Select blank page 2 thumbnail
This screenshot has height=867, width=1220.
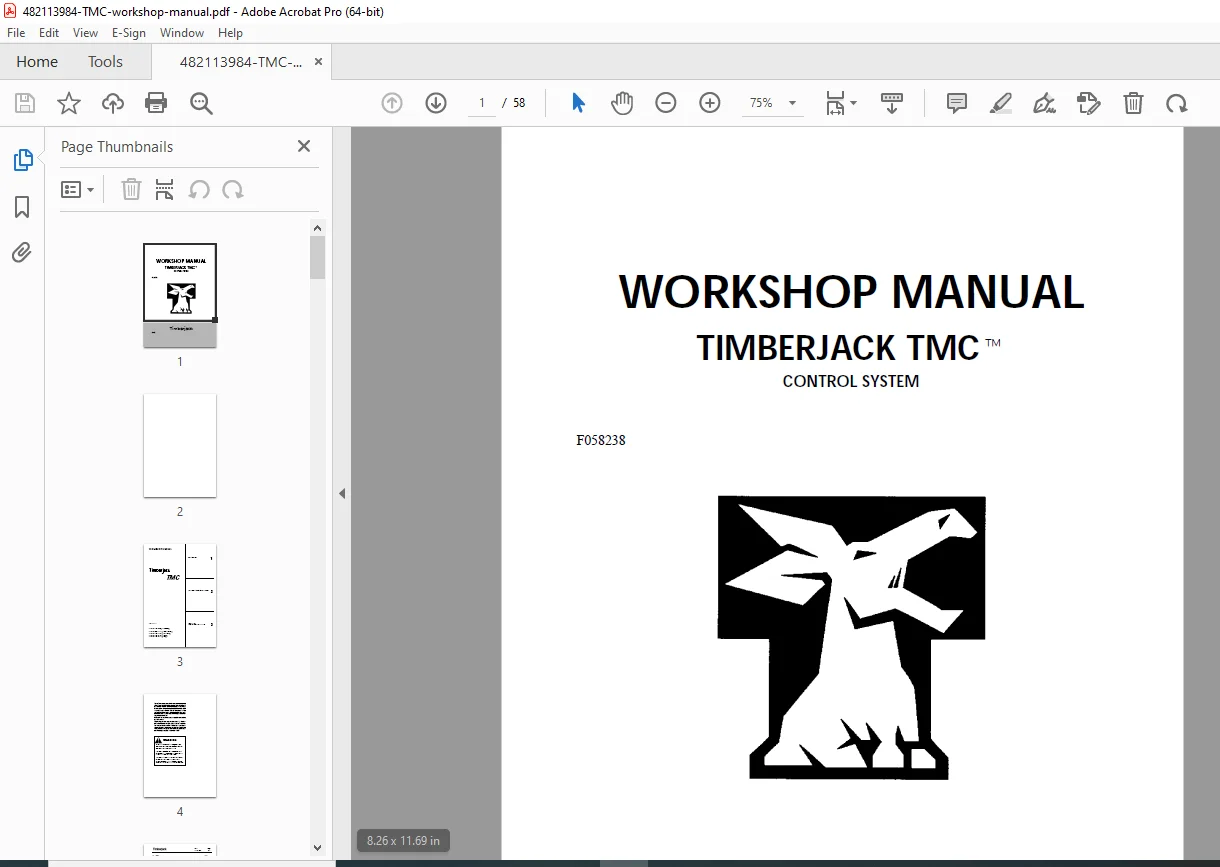coord(180,445)
